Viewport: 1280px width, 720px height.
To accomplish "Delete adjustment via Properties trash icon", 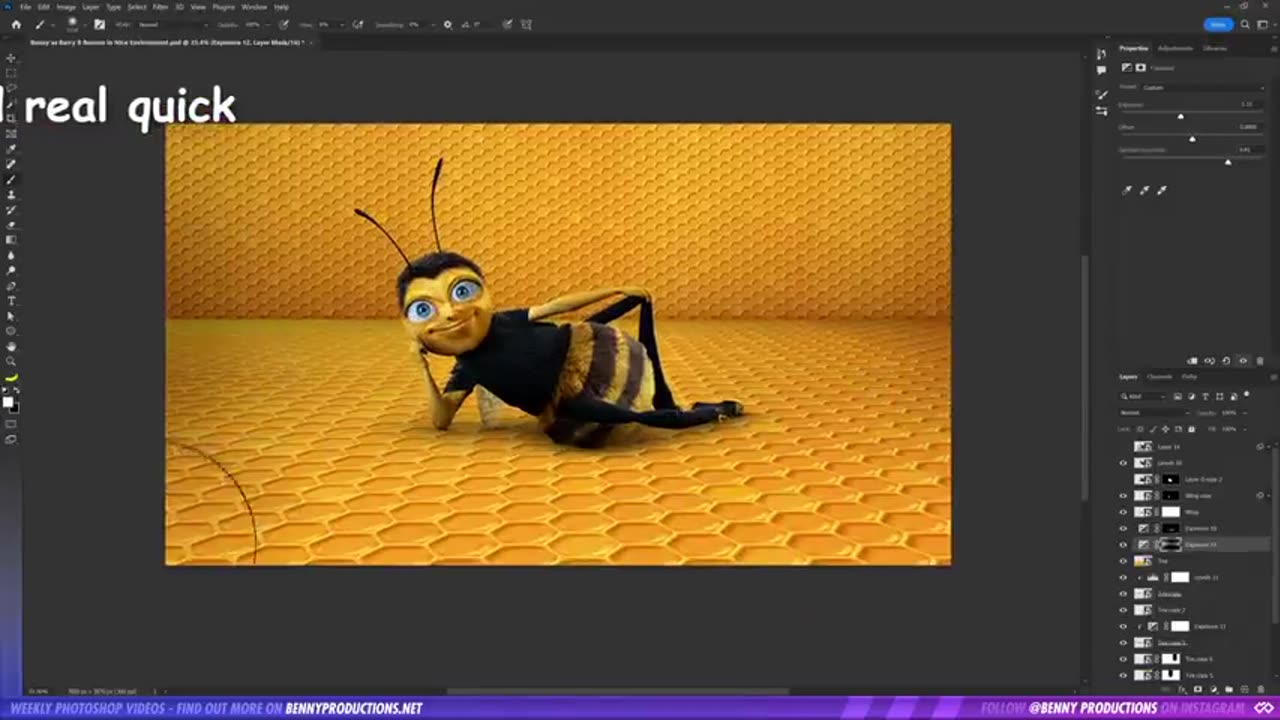I will (1260, 361).
